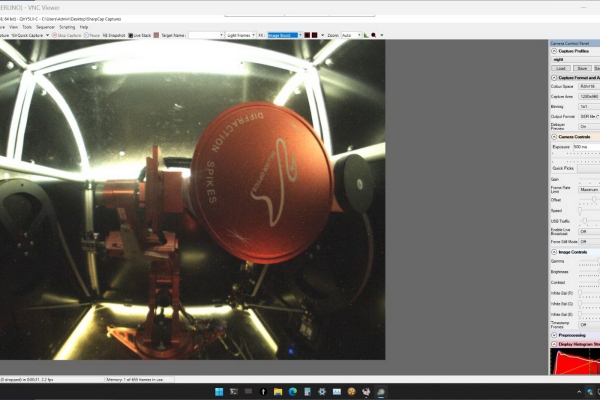Click the White Bal (B) slider
600x400 pixels.
pyautogui.click(x=589, y=314)
